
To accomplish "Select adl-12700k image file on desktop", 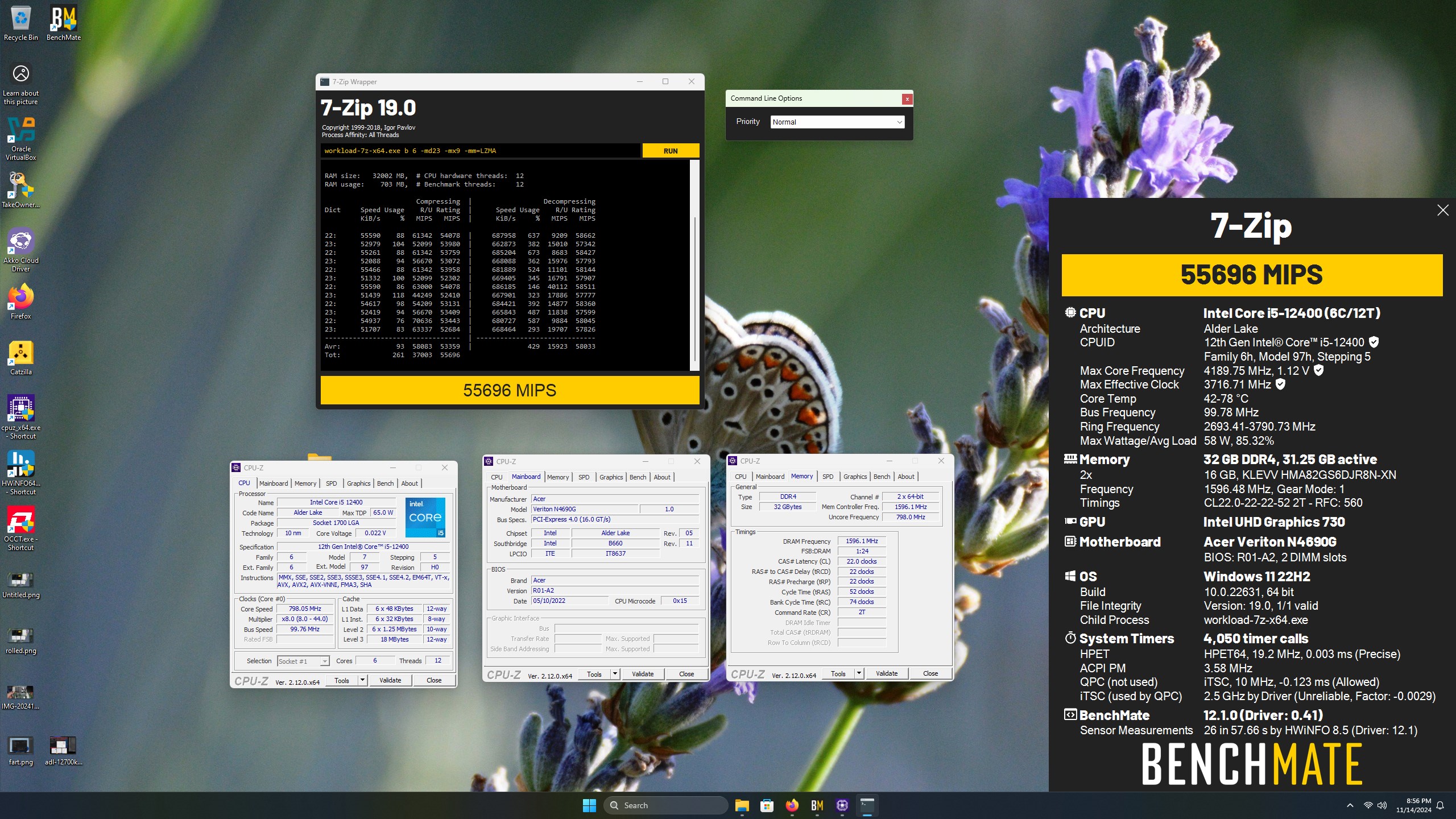I will click(x=63, y=751).
